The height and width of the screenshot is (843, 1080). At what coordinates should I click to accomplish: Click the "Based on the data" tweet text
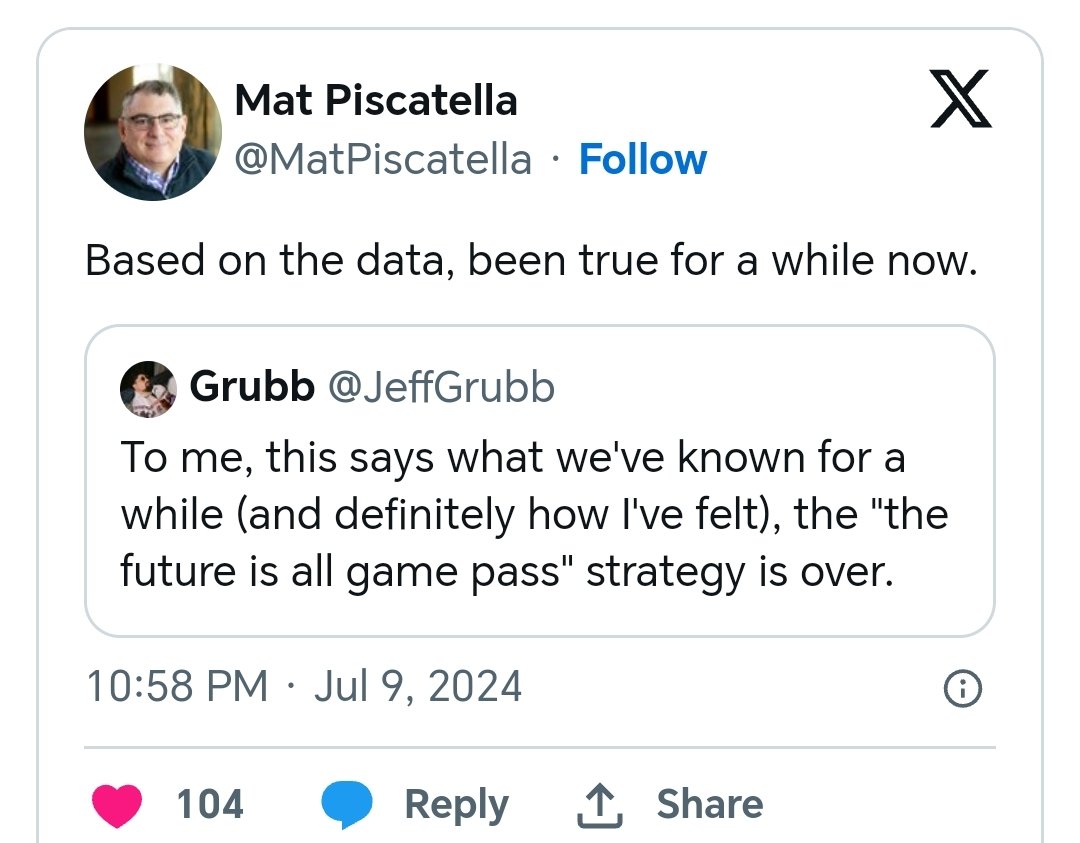click(530, 260)
